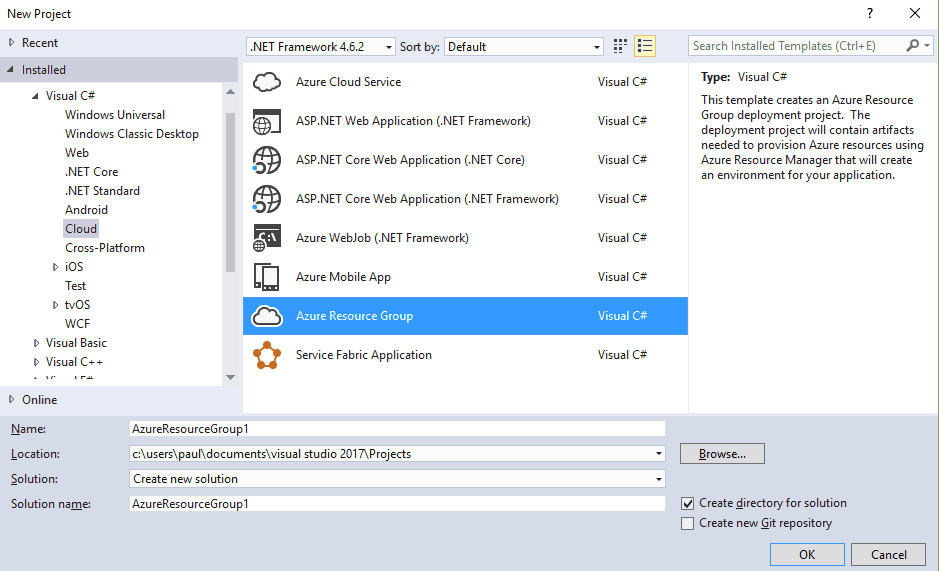The height and width of the screenshot is (571, 939).
Task: Open search options dropdown arrow
Action: [927, 46]
